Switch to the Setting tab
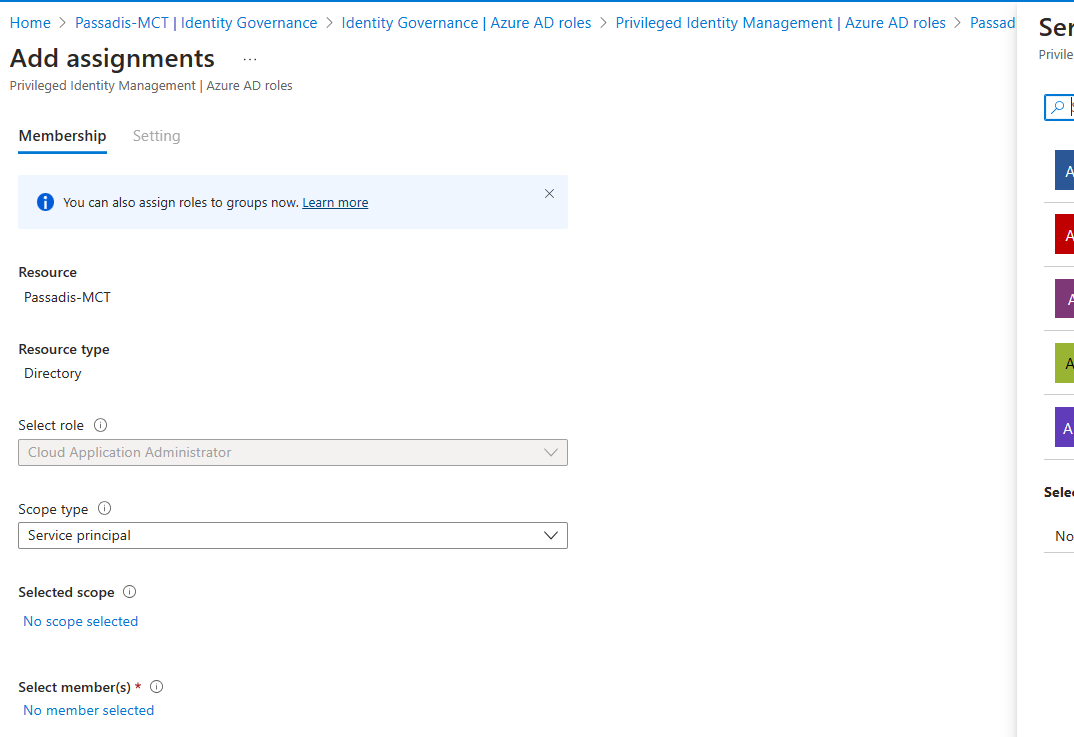The image size is (1074, 737). click(156, 135)
